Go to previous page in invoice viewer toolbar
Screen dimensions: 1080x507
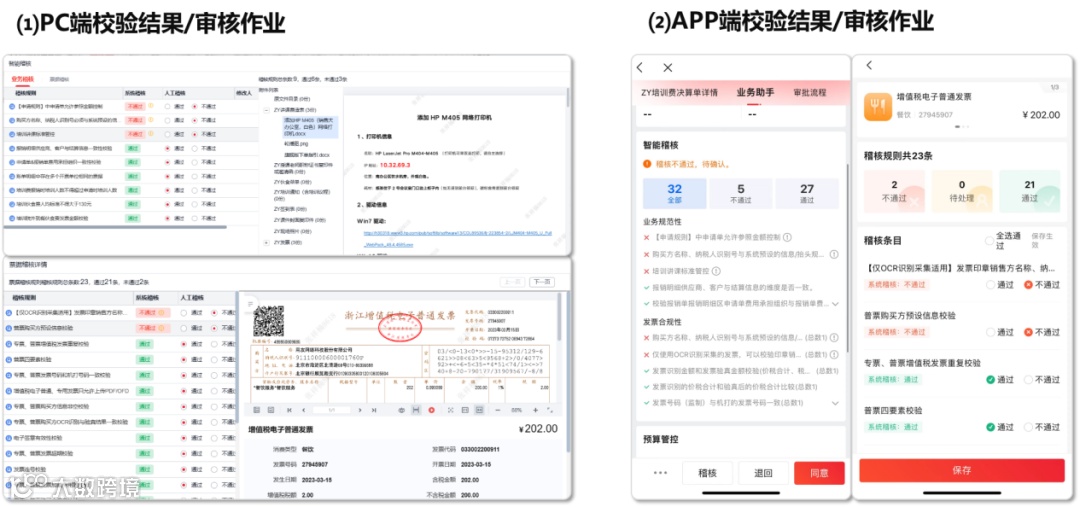(x=303, y=410)
